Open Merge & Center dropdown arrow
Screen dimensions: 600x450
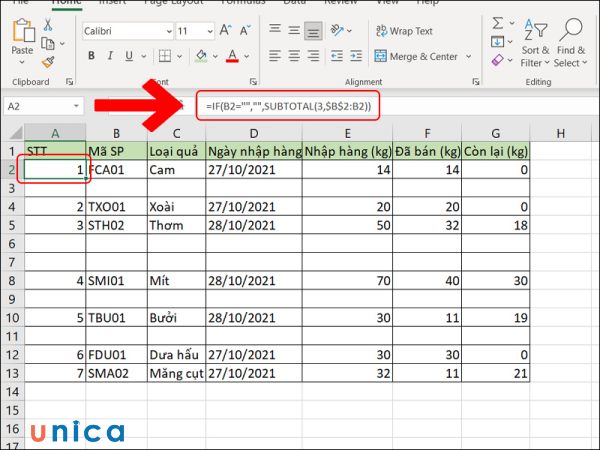point(468,57)
